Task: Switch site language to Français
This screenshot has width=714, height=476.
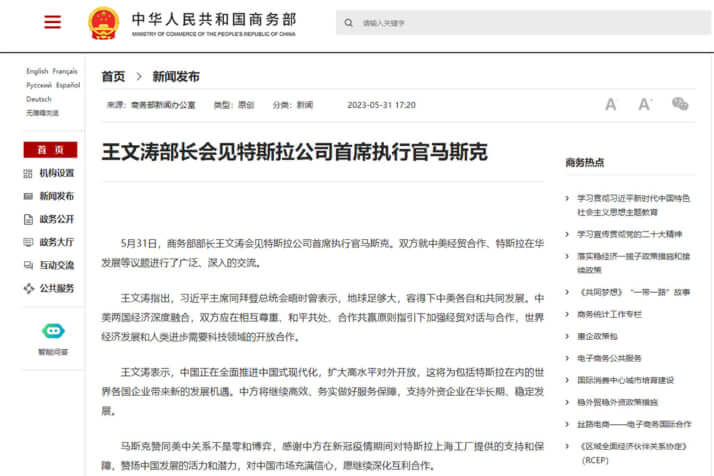Action: pyautogui.click(x=65, y=72)
